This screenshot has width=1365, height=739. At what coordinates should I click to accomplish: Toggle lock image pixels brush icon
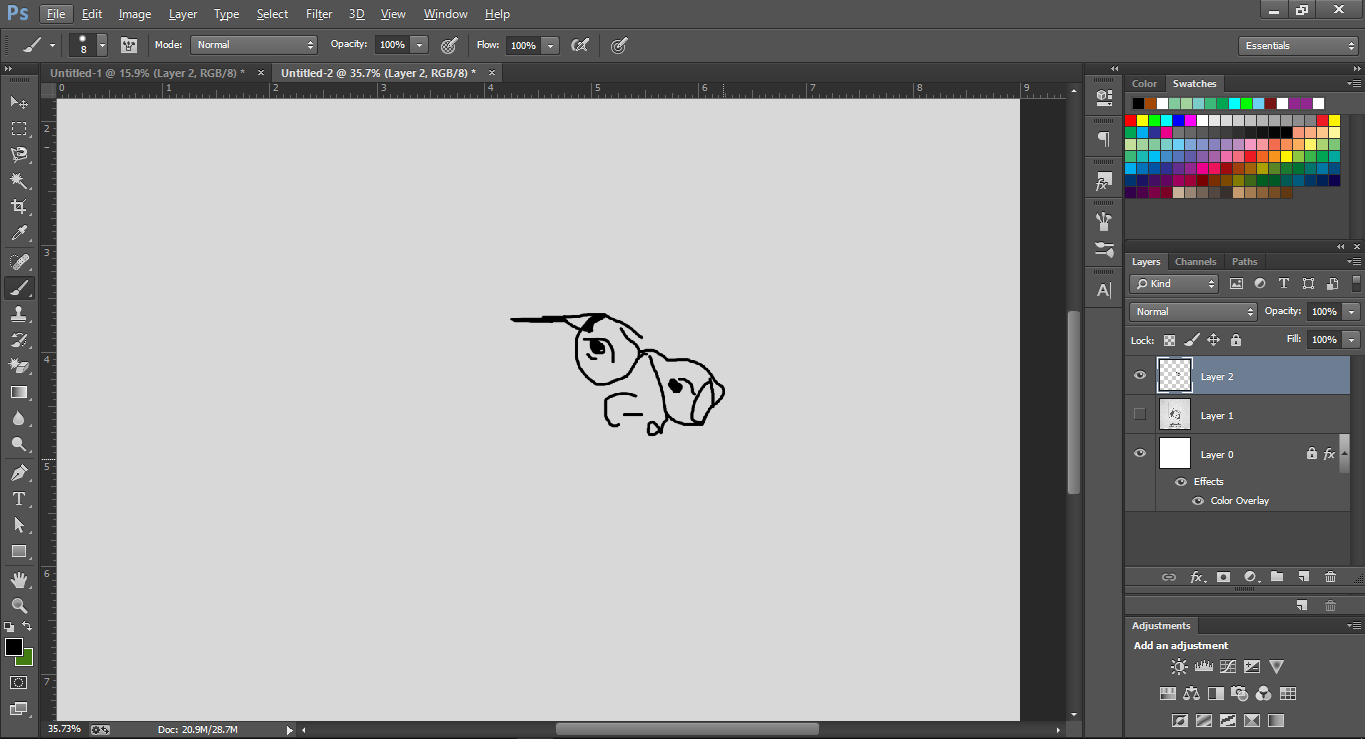point(1191,340)
